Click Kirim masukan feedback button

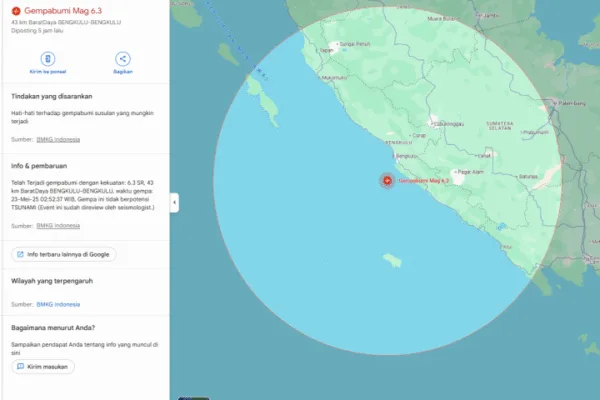[x=43, y=367]
